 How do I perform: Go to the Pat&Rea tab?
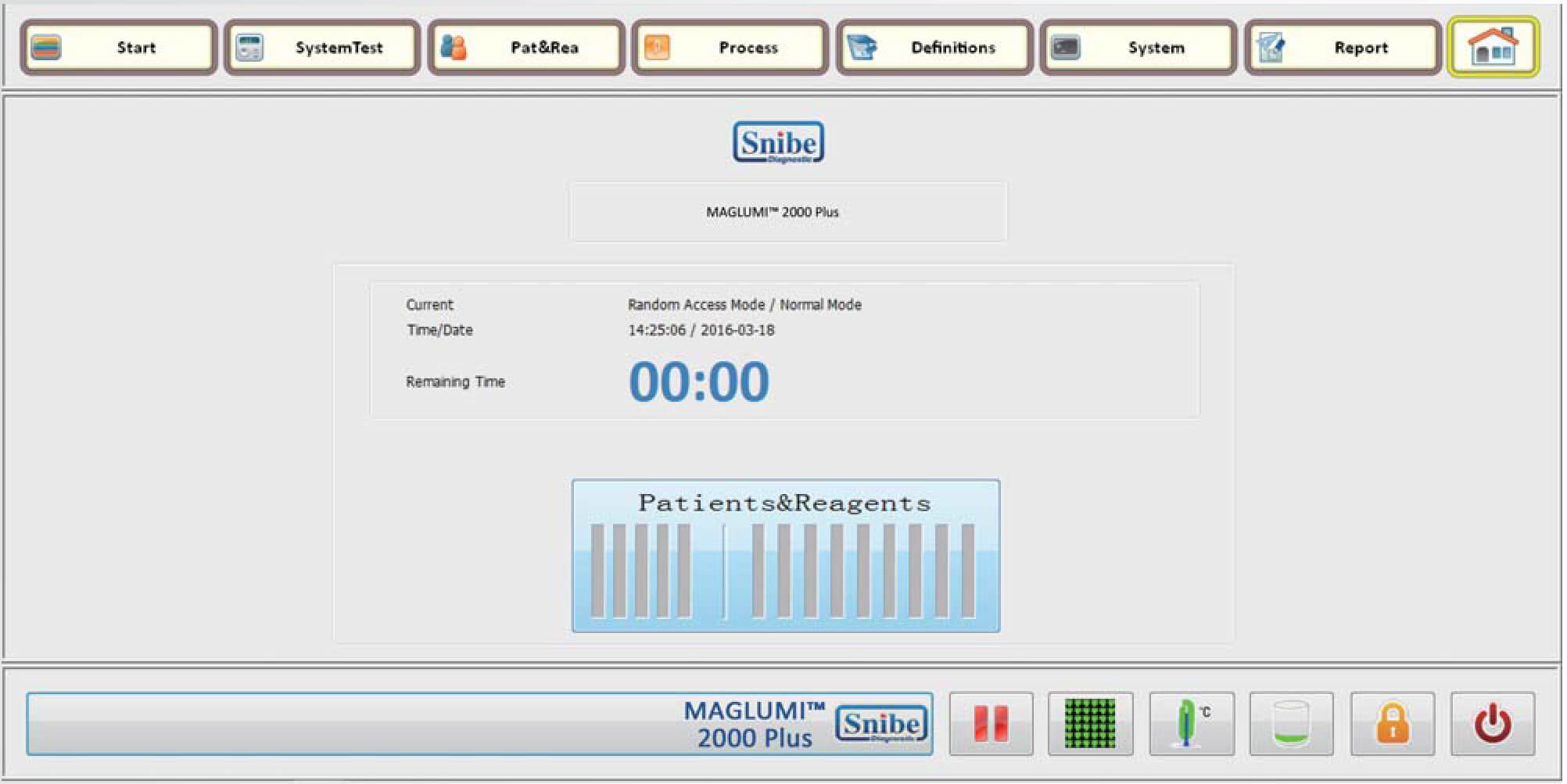[x=526, y=48]
